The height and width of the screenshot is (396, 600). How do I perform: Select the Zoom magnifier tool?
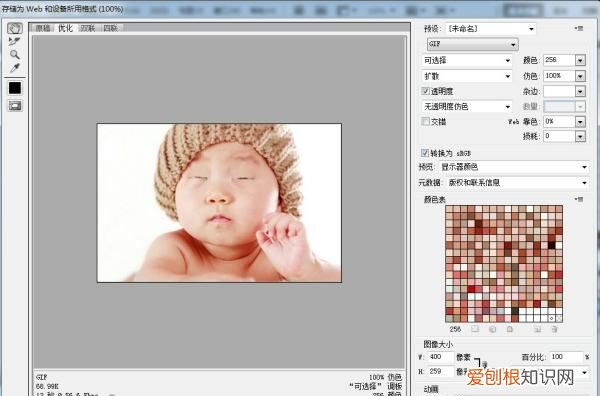click(x=15, y=54)
